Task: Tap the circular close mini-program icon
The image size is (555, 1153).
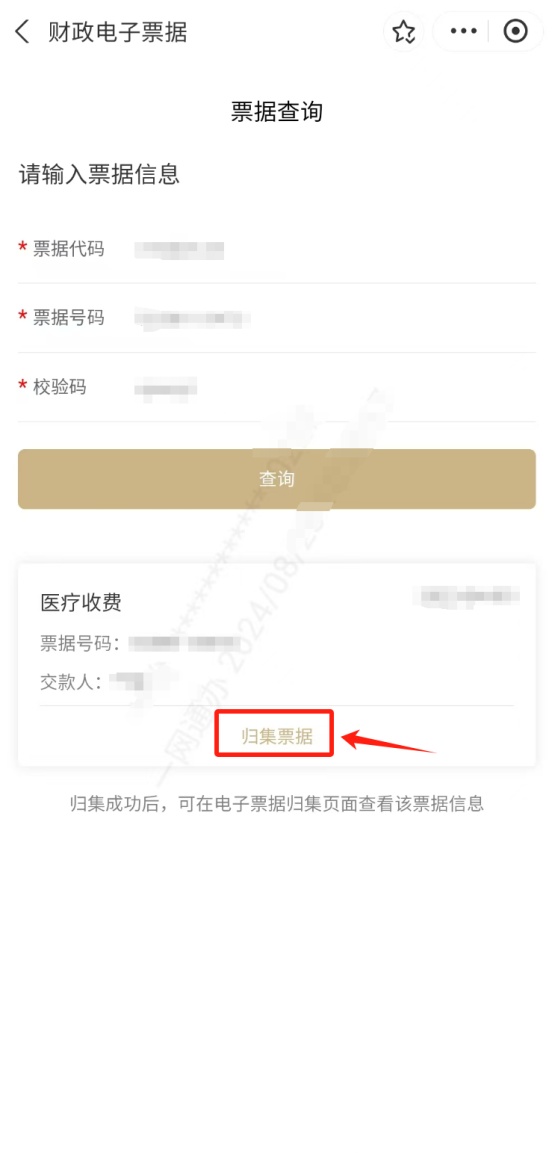Action: pos(515,32)
